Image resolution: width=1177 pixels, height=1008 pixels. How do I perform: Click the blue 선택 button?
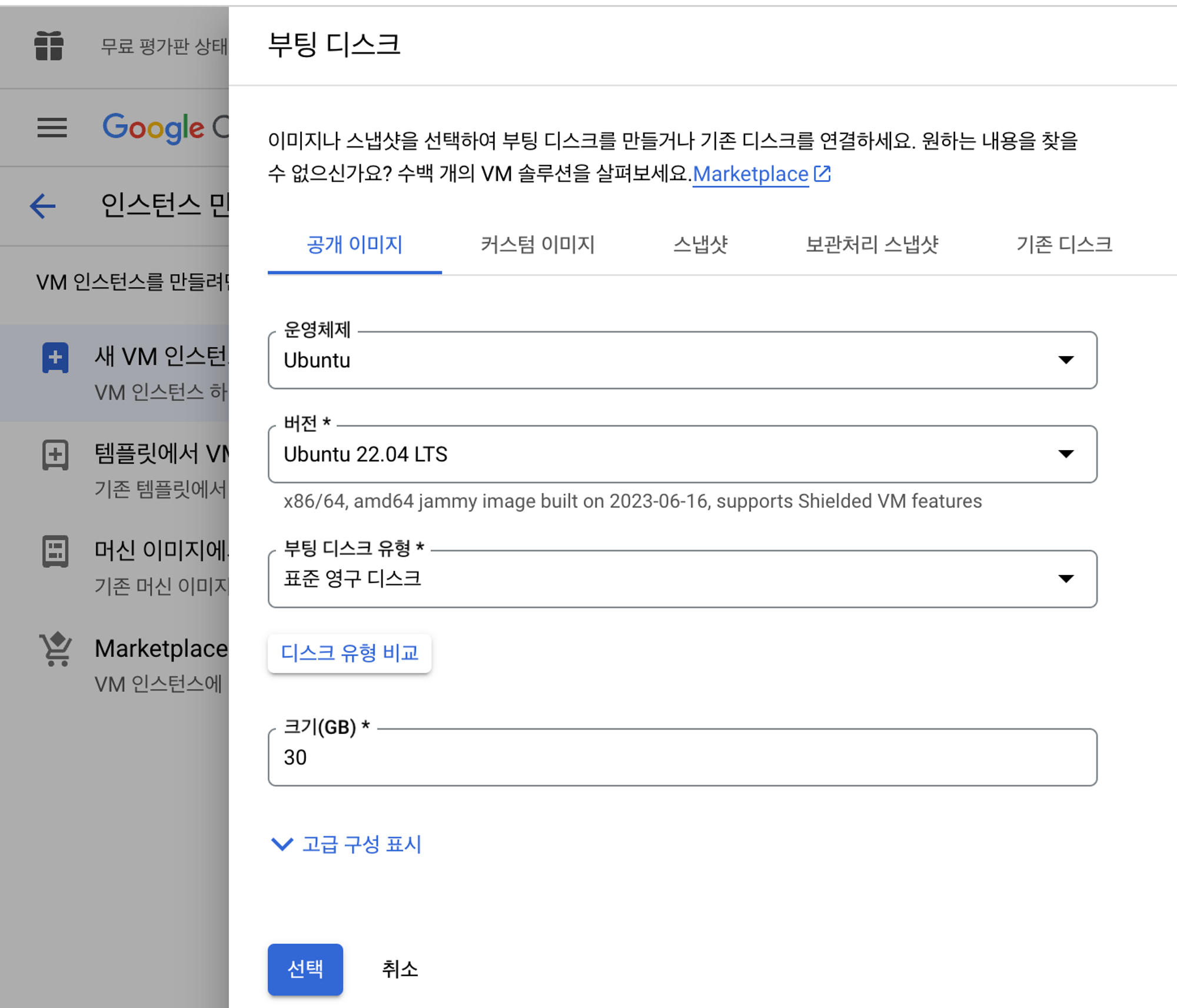pyautogui.click(x=305, y=969)
